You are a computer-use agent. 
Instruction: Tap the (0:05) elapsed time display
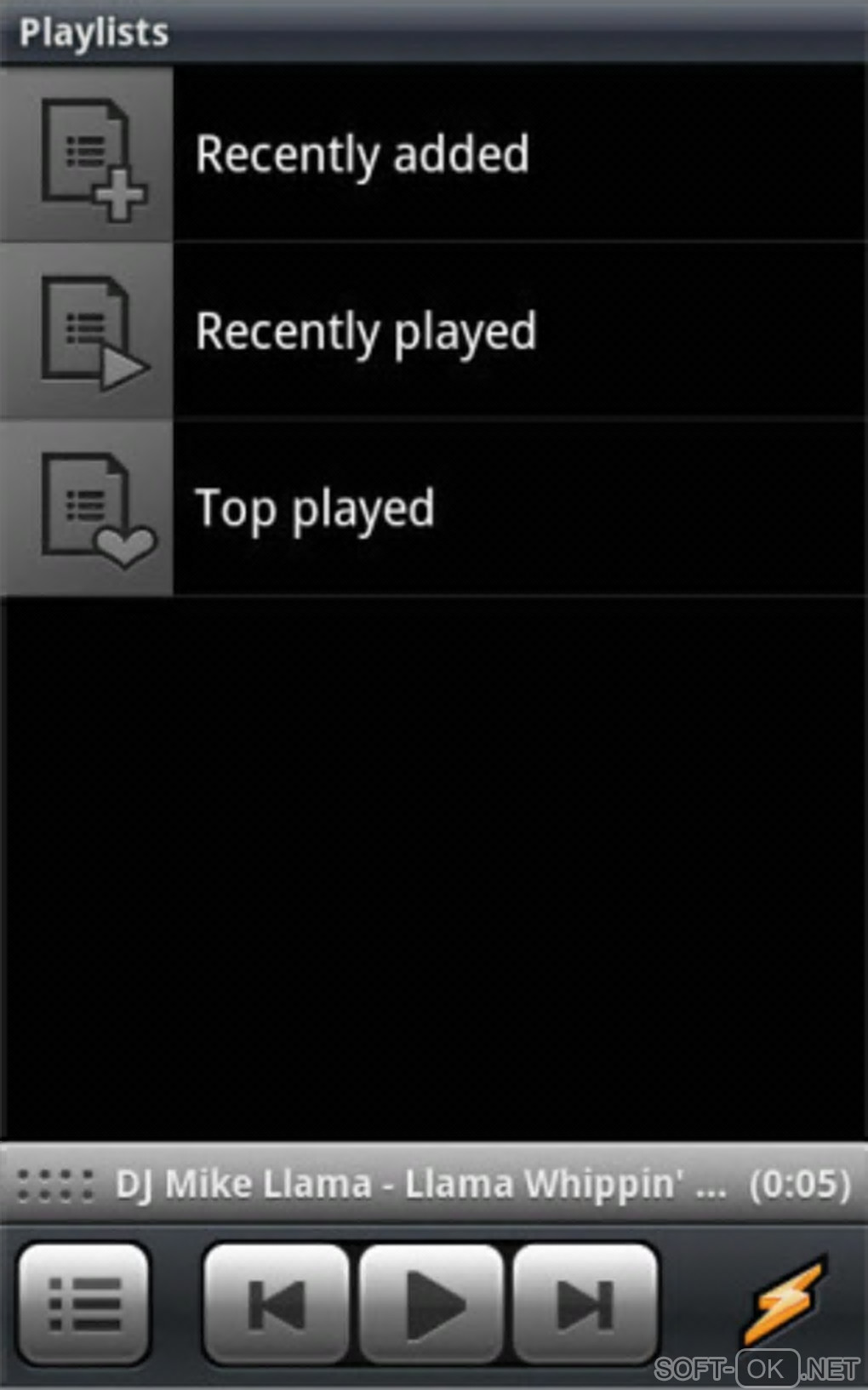point(800,1184)
